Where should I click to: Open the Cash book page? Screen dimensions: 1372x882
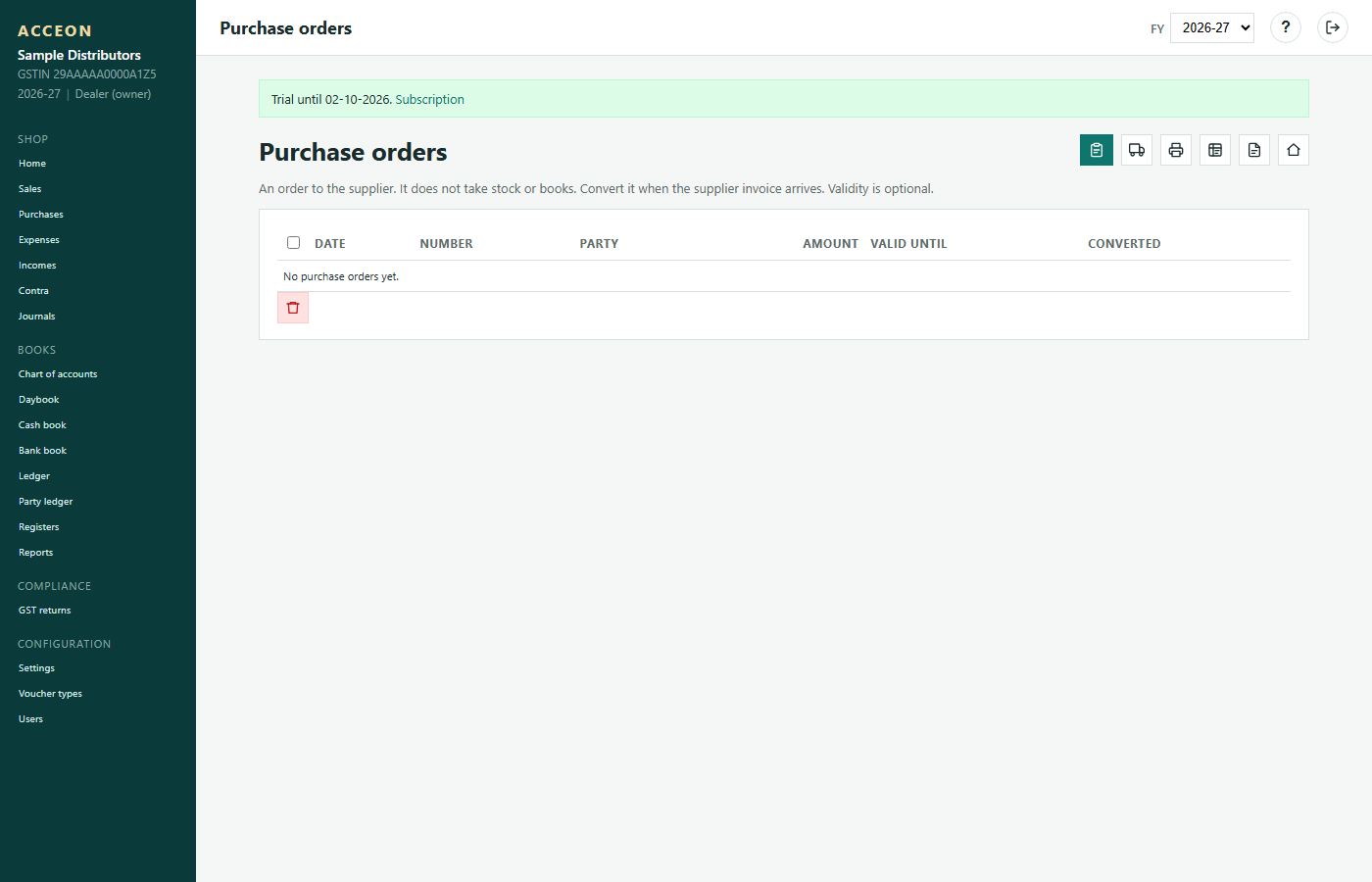click(x=42, y=425)
